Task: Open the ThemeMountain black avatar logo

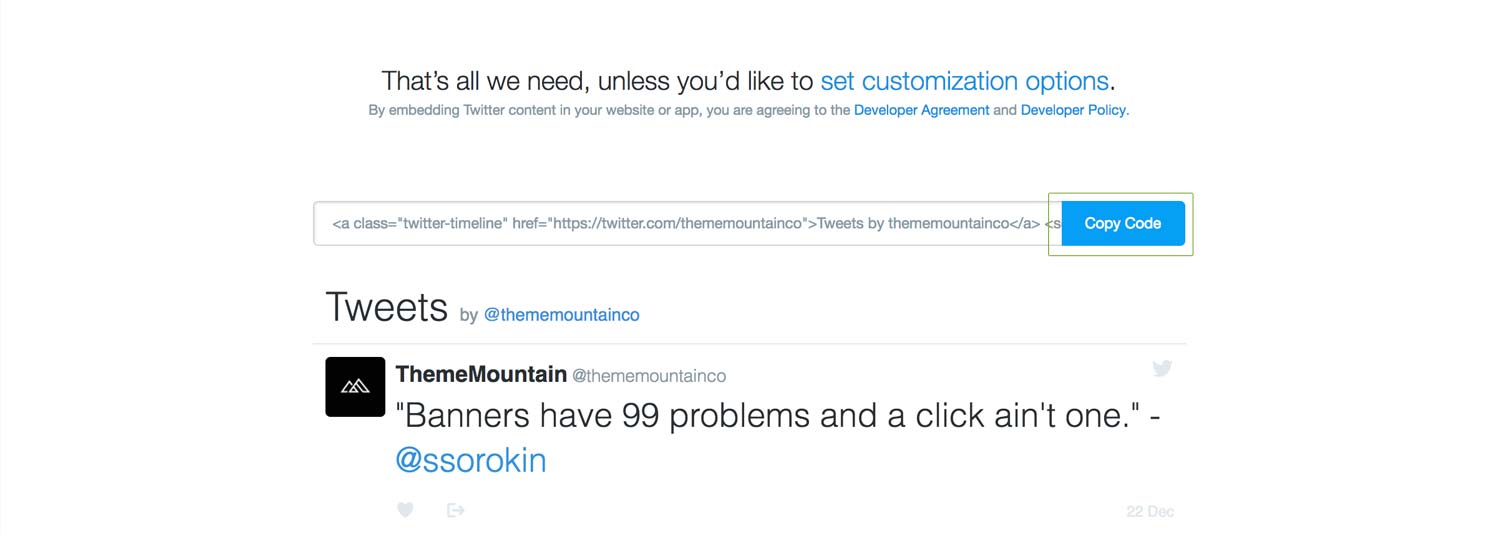Action: (355, 386)
